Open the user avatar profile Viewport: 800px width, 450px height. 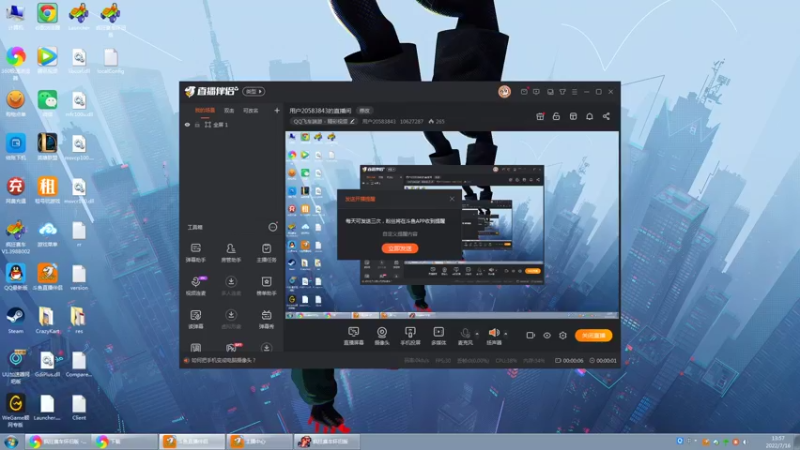504,91
